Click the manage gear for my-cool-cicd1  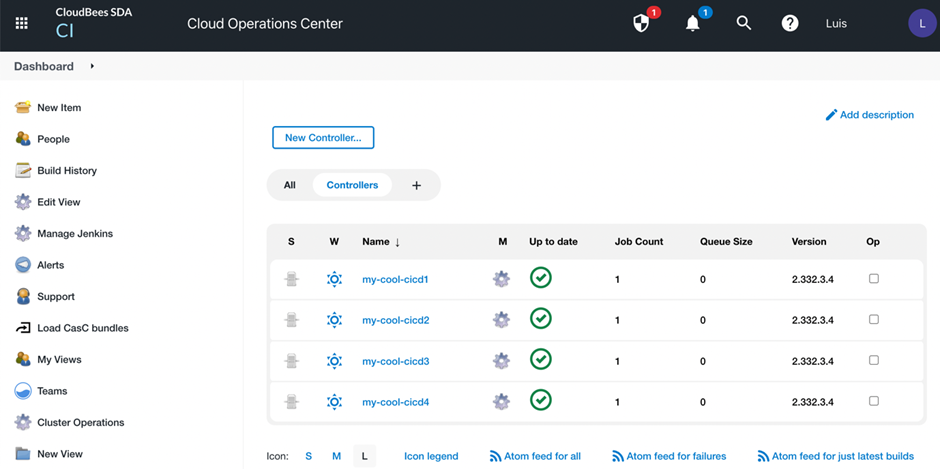click(501, 279)
